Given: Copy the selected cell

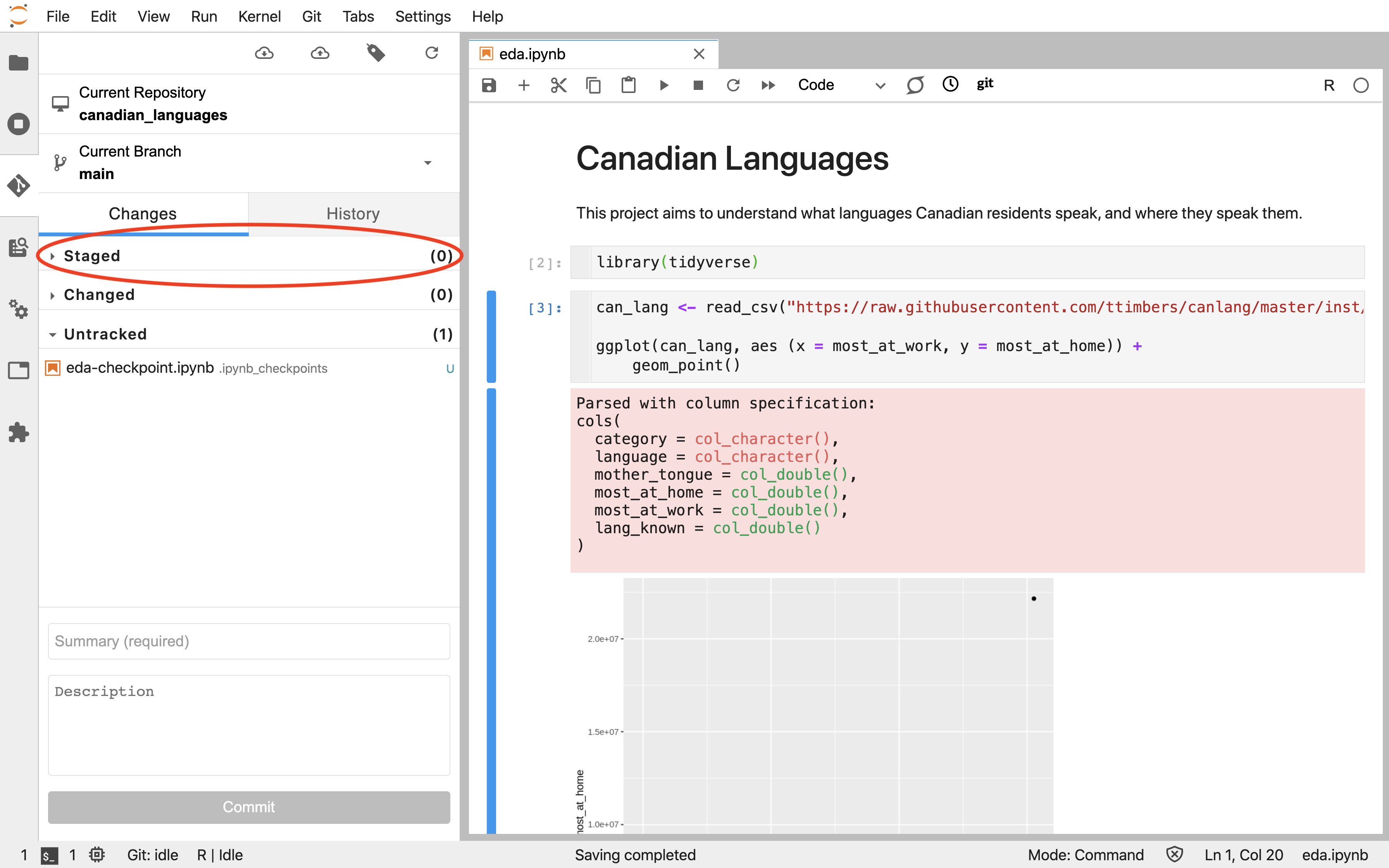Looking at the screenshot, I should [593, 86].
